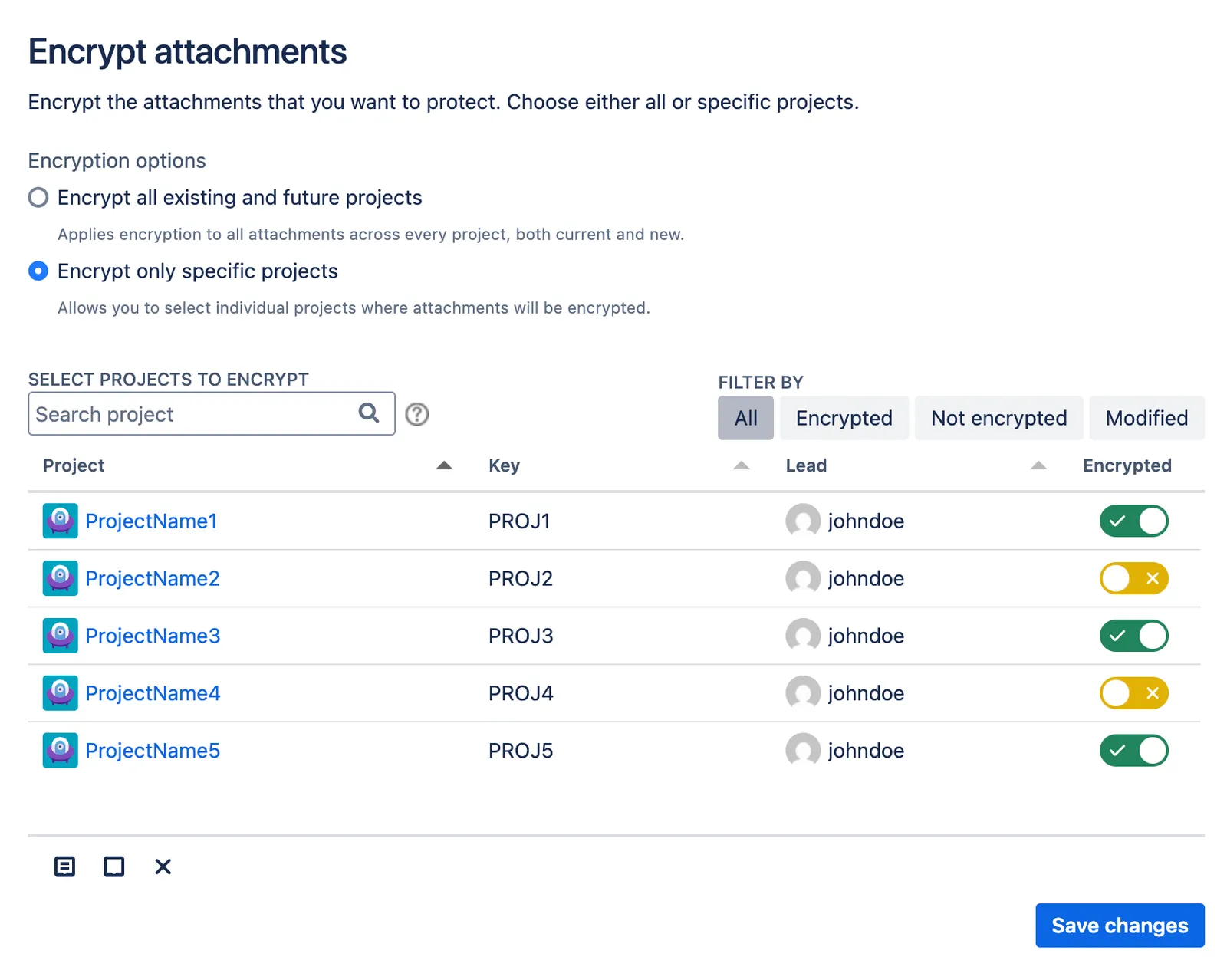Turn on encryption toggle for ProjectName4
This screenshot has height=980, width=1227.
[1133, 693]
